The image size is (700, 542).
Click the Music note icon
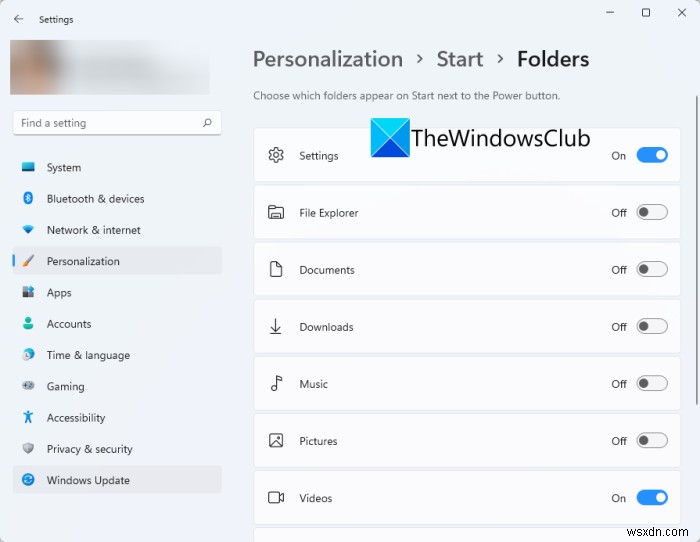click(276, 383)
